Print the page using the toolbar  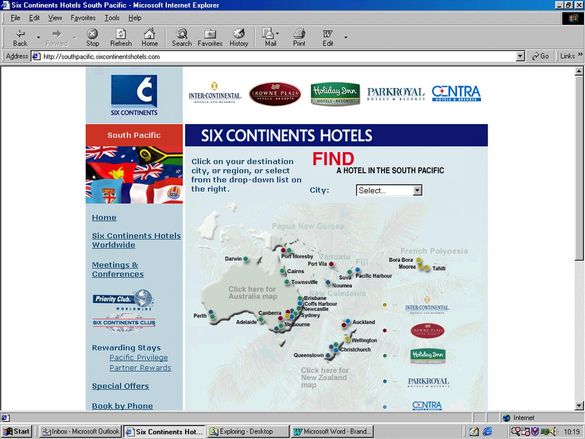pyautogui.click(x=299, y=37)
